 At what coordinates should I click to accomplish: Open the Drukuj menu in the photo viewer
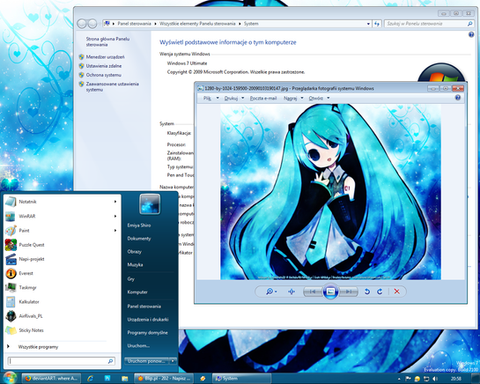[x=234, y=98]
